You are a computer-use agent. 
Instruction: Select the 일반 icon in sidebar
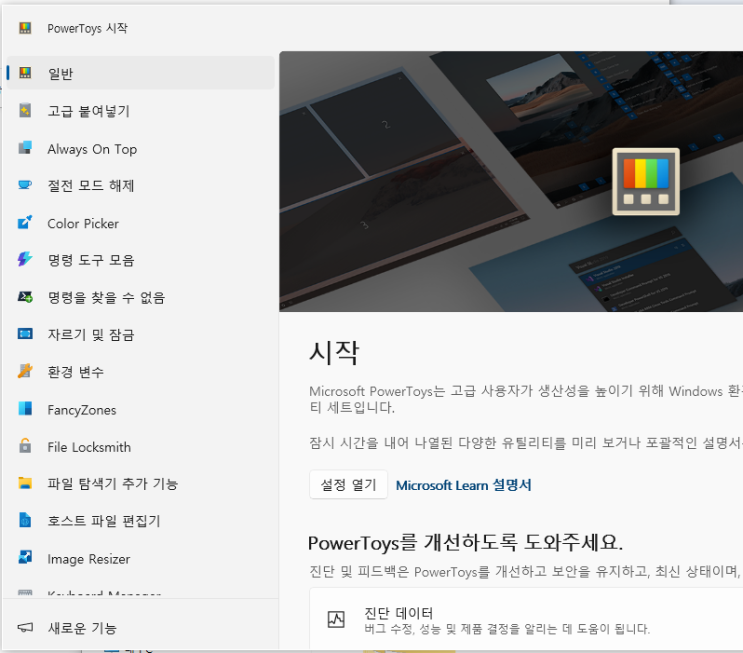25,73
